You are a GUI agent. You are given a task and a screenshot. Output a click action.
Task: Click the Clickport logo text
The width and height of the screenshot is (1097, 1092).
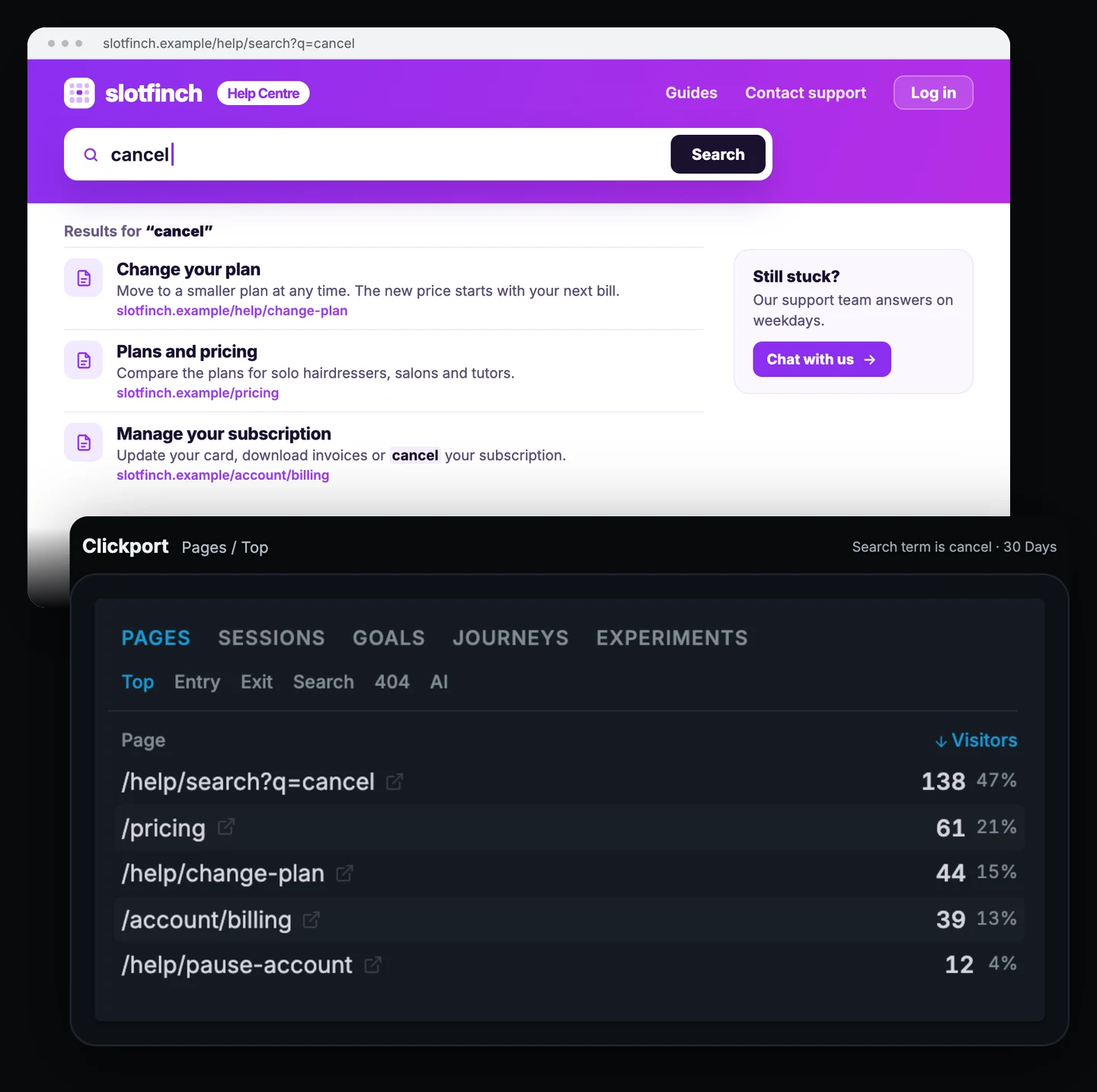(126, 546)
